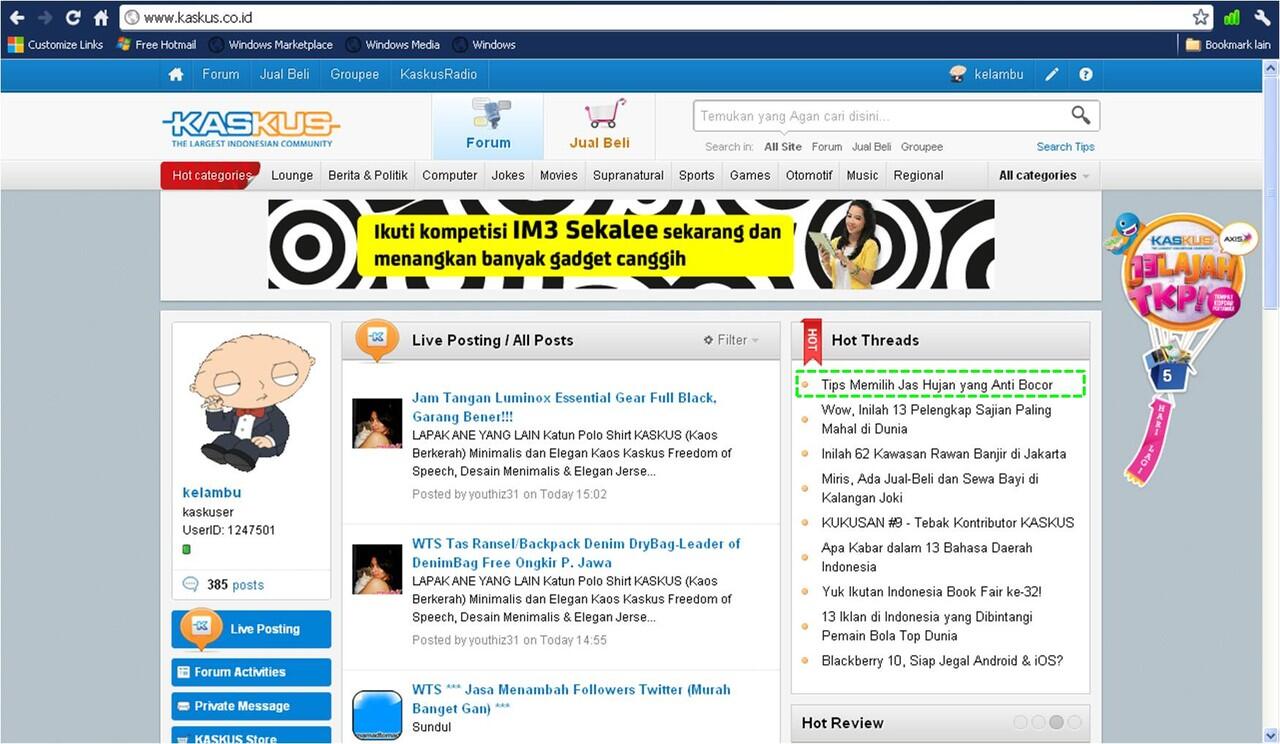The height and width of the screenshot is (744, 1280).
Task: Open the Bookmark lain folder
Action: tap(1228, 44)
